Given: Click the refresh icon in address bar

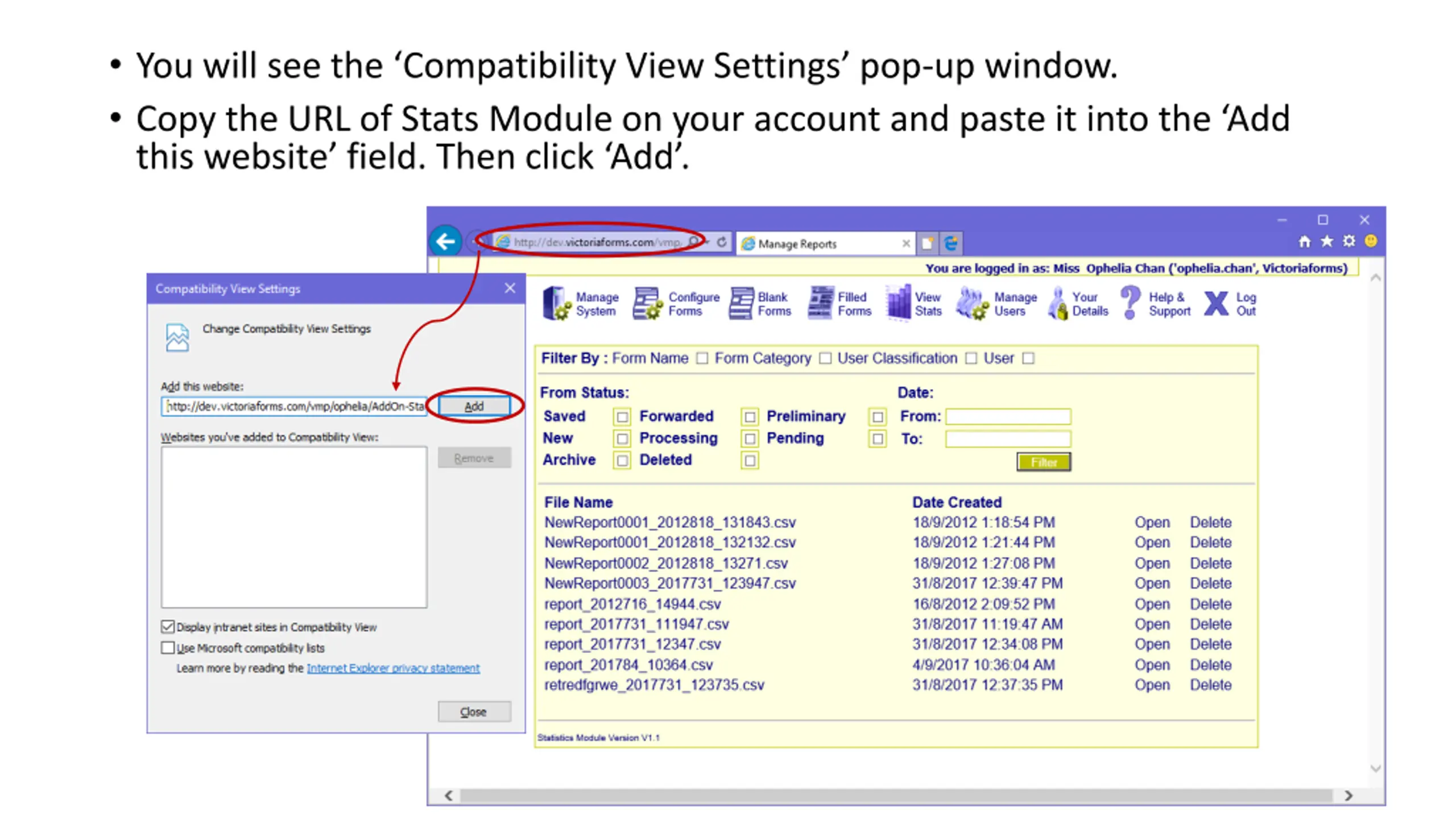Looking at the screenshot, I should [x=722, y=242].
